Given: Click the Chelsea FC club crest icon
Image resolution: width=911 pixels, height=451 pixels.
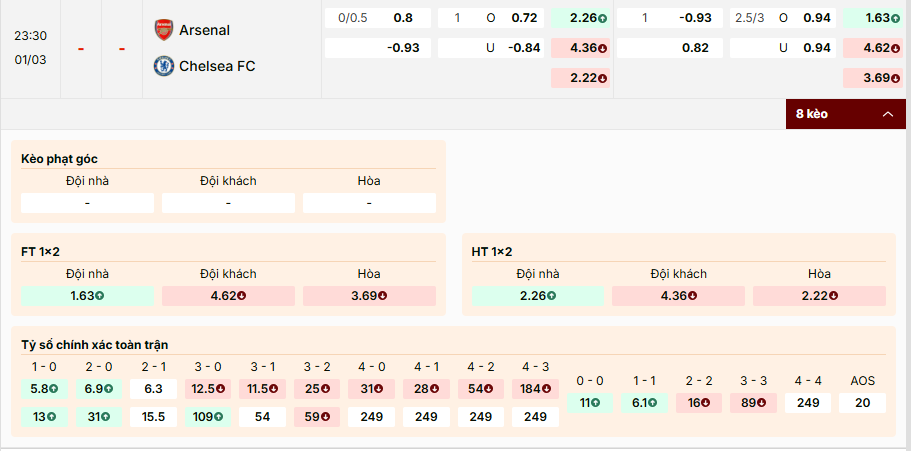Looking at the screenshot, I should [x=163, y=66].
